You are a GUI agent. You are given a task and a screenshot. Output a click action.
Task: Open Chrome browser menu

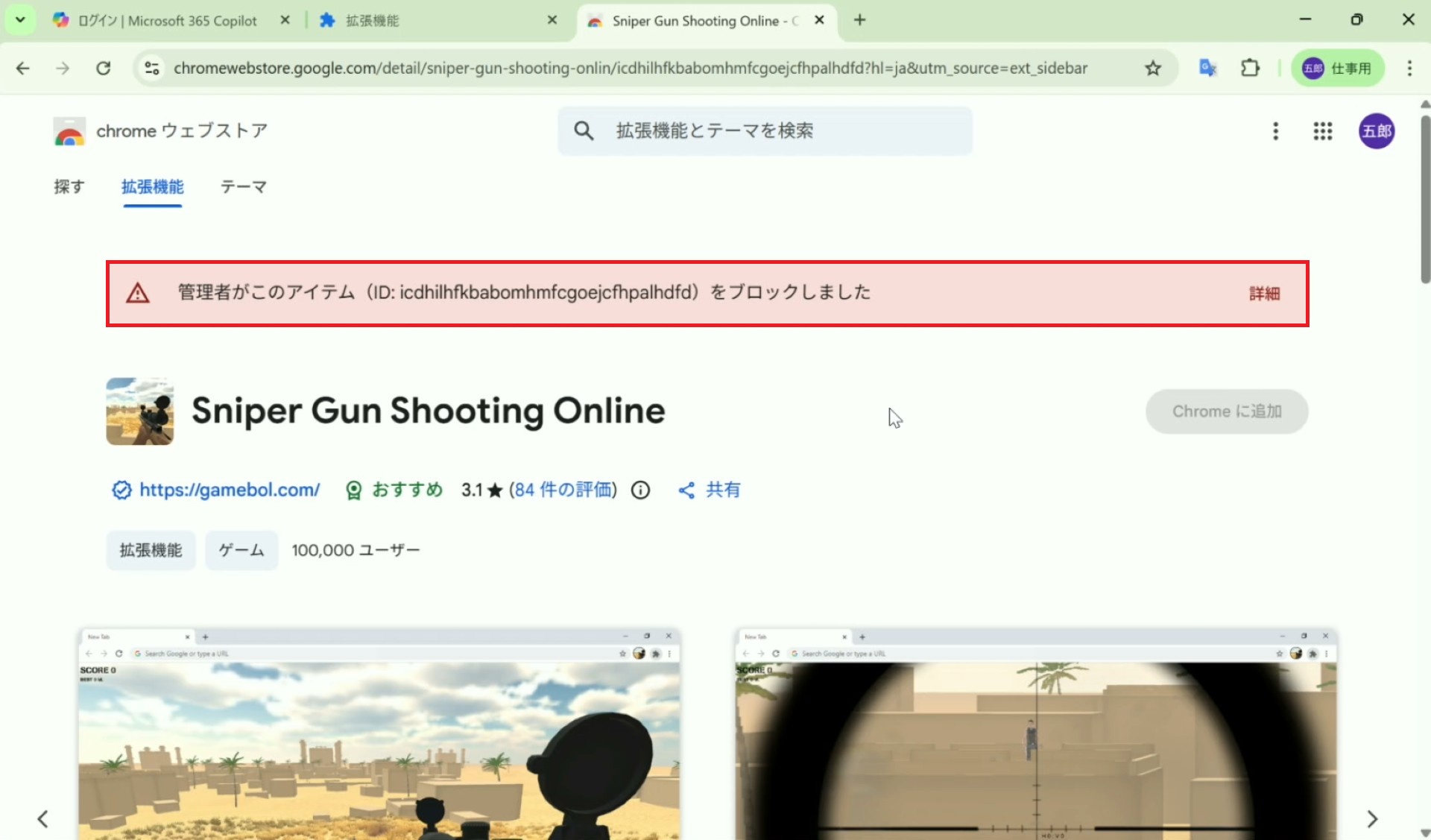[1409, 69]
